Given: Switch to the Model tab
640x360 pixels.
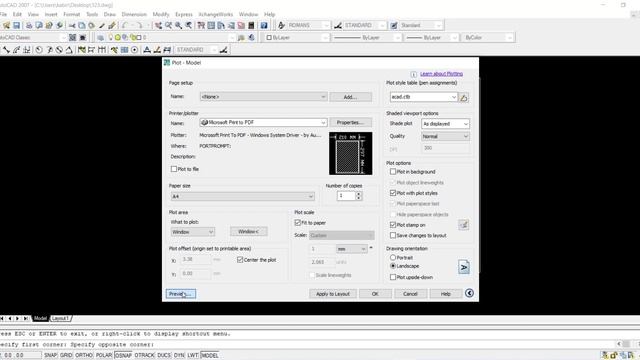Looking at the screenshot, I should point(40,318).
